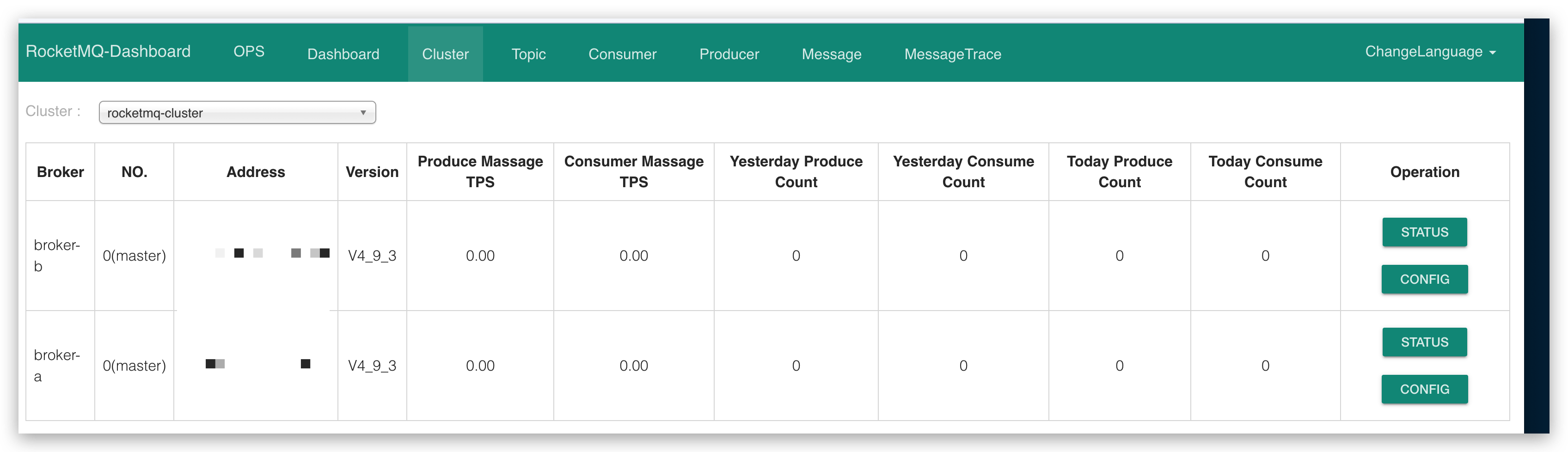Go to the Topic tab

(528, 54)
